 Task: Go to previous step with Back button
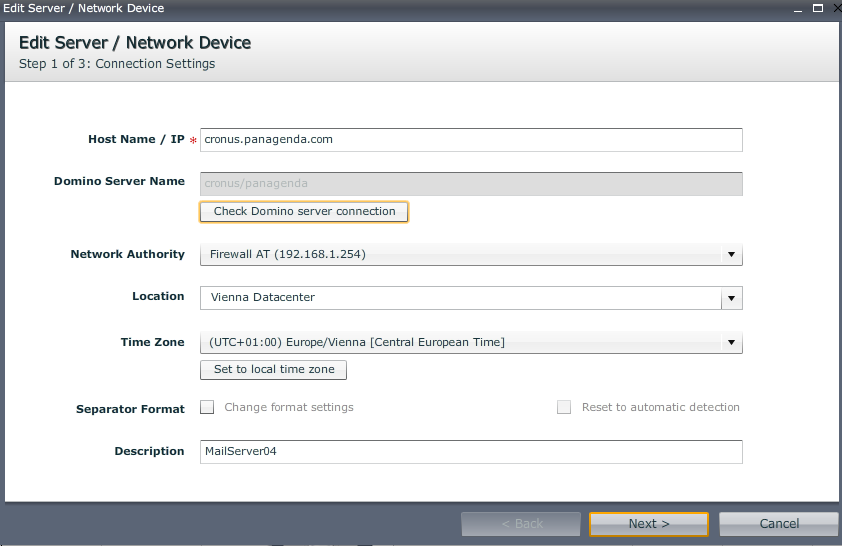coord(521,524)
